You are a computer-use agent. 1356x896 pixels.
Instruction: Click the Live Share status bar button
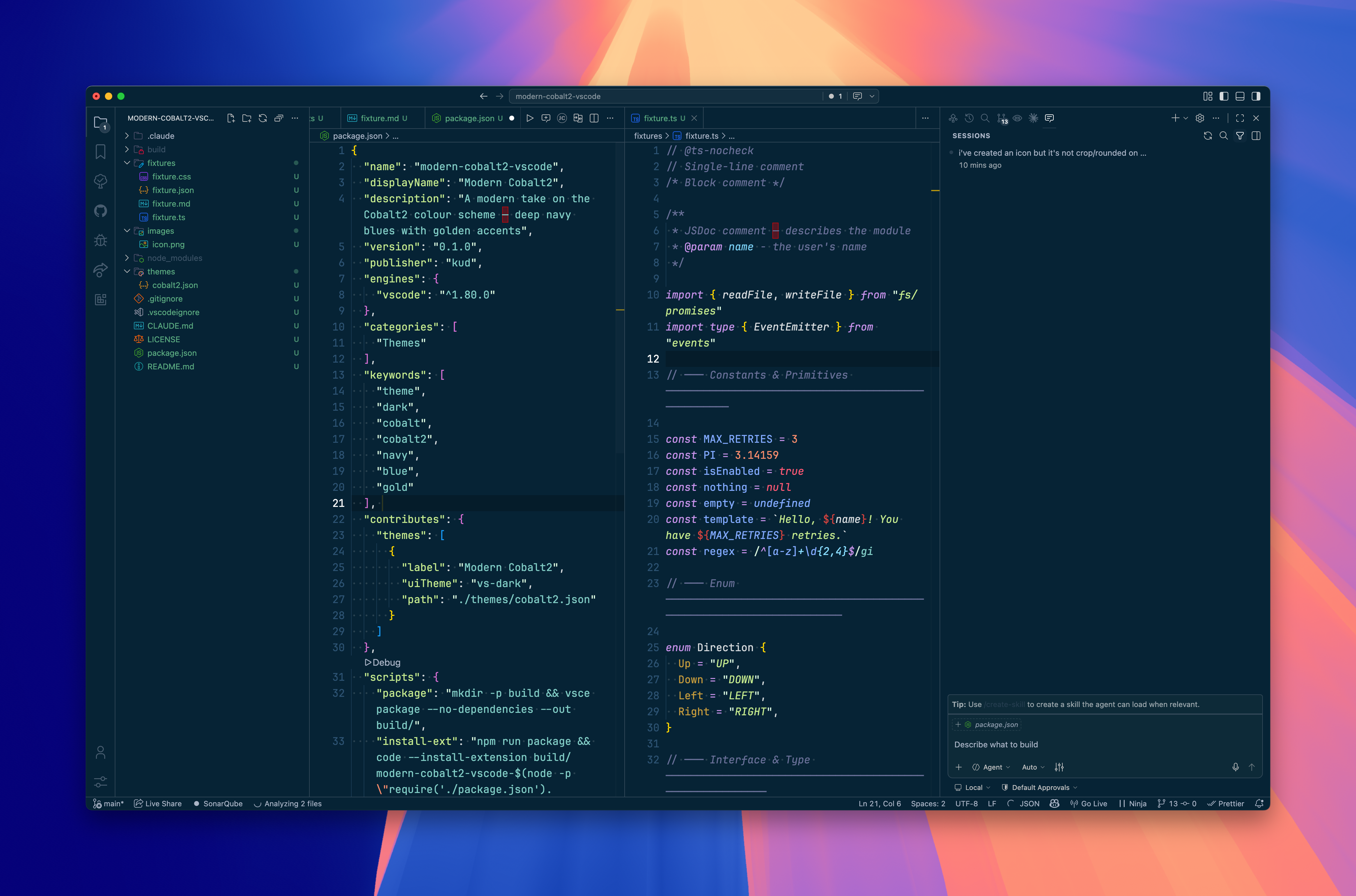[x=158, y=804]
